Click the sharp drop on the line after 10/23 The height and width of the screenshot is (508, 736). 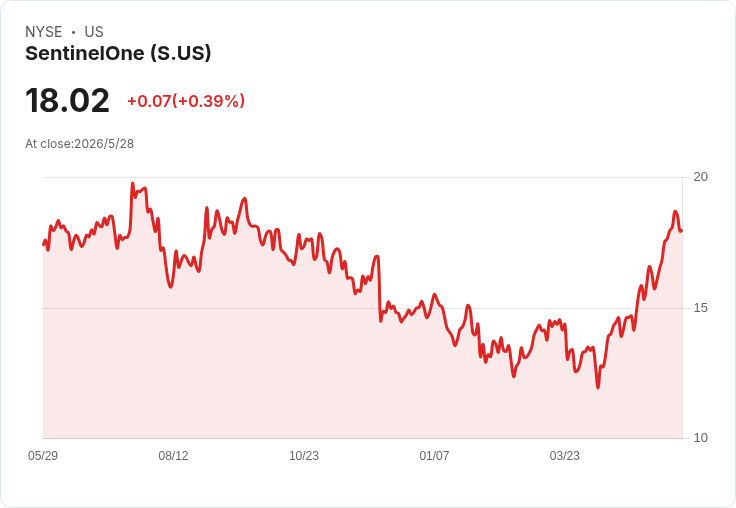point(379,289)
